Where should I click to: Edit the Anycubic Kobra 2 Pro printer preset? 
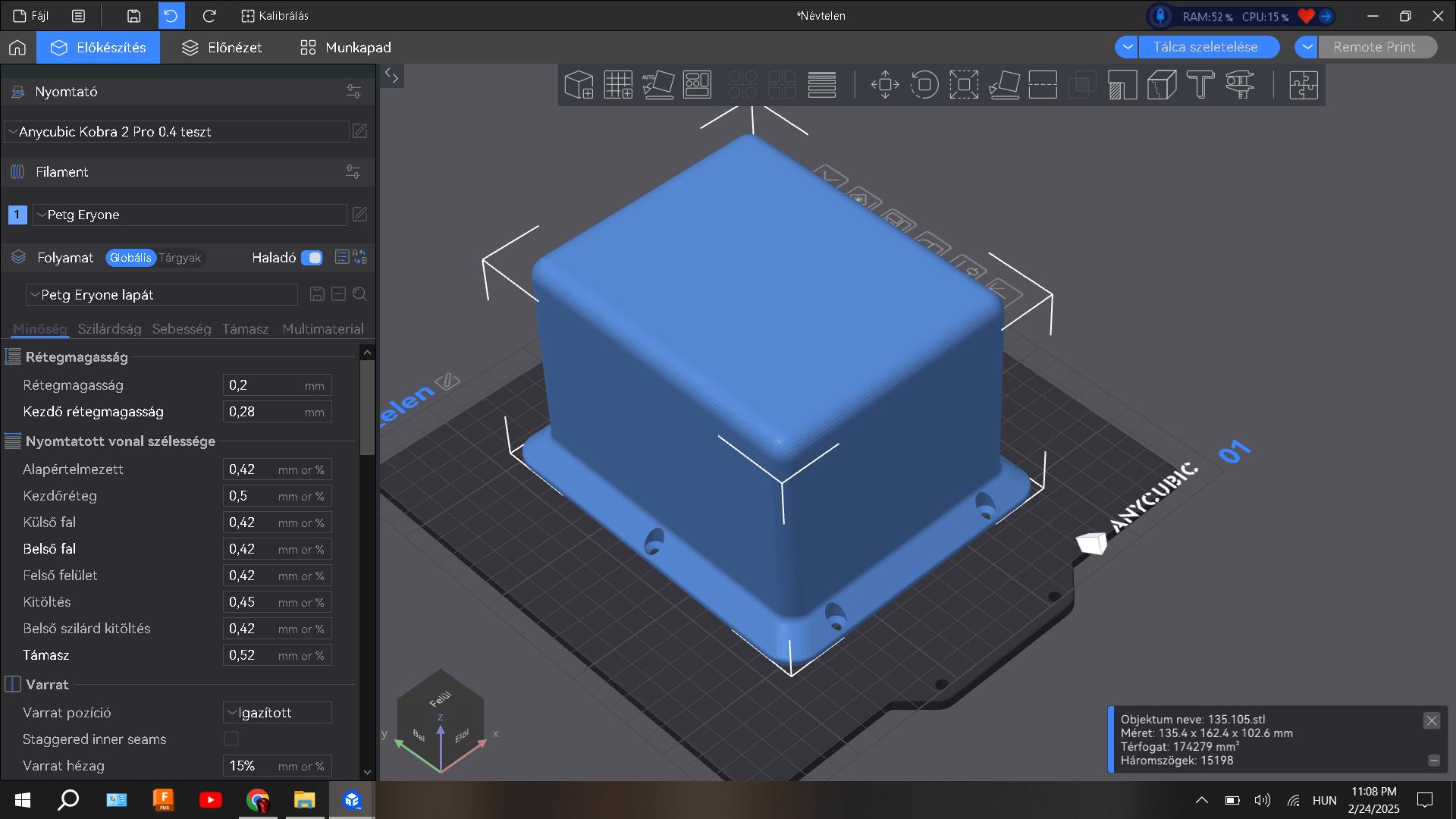pos(360,131)
